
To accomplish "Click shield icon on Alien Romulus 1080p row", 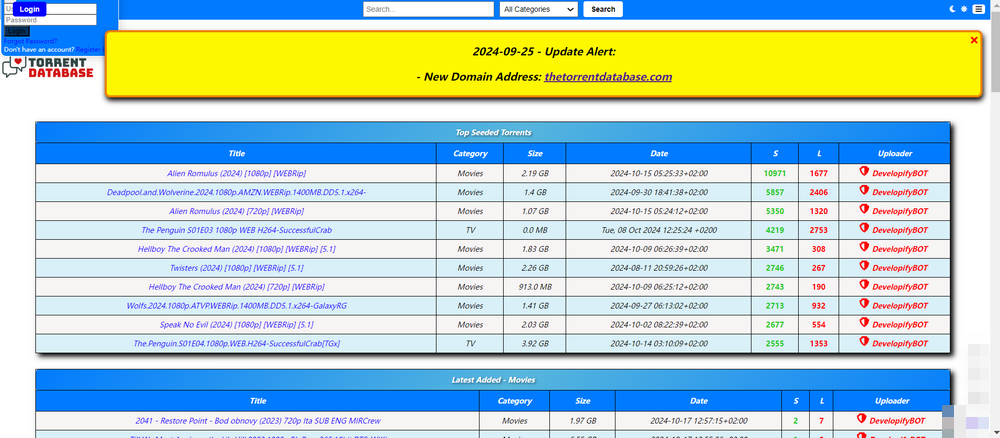I will point(864,171).
